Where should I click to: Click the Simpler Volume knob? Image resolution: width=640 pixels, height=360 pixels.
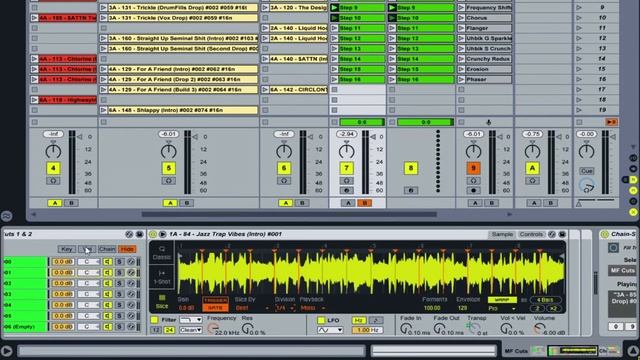point(539,328)
